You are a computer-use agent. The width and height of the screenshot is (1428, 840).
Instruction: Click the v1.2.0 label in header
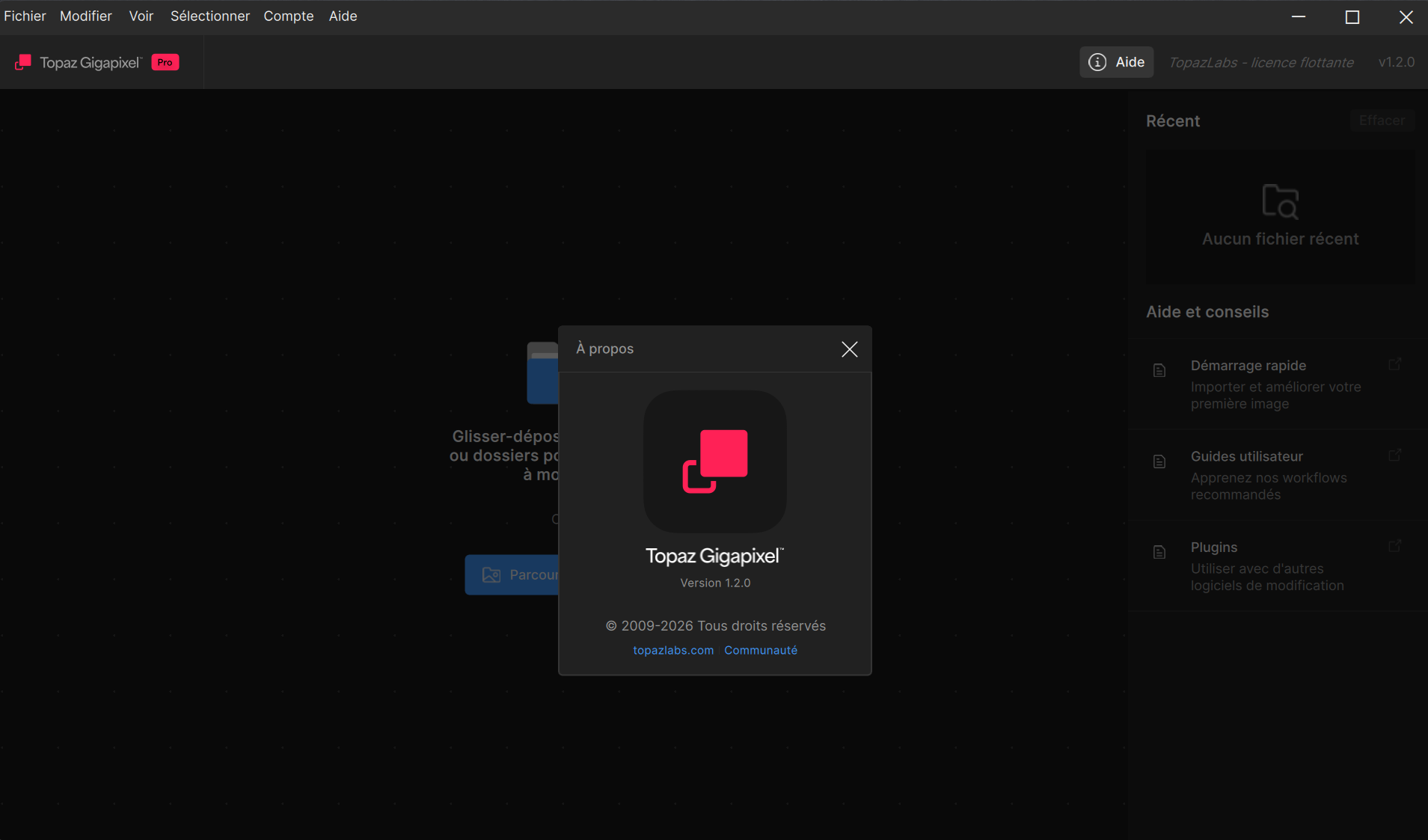1397,62
